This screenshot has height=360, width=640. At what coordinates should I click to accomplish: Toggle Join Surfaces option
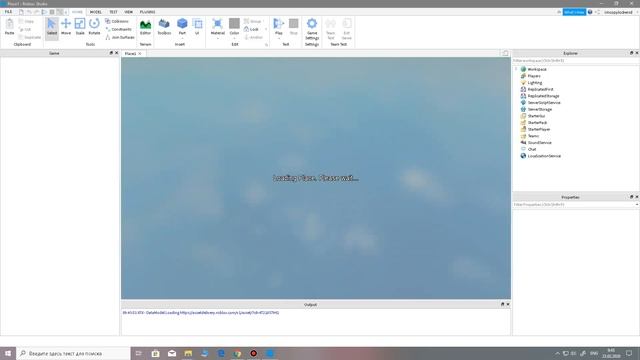coord(120,37)
